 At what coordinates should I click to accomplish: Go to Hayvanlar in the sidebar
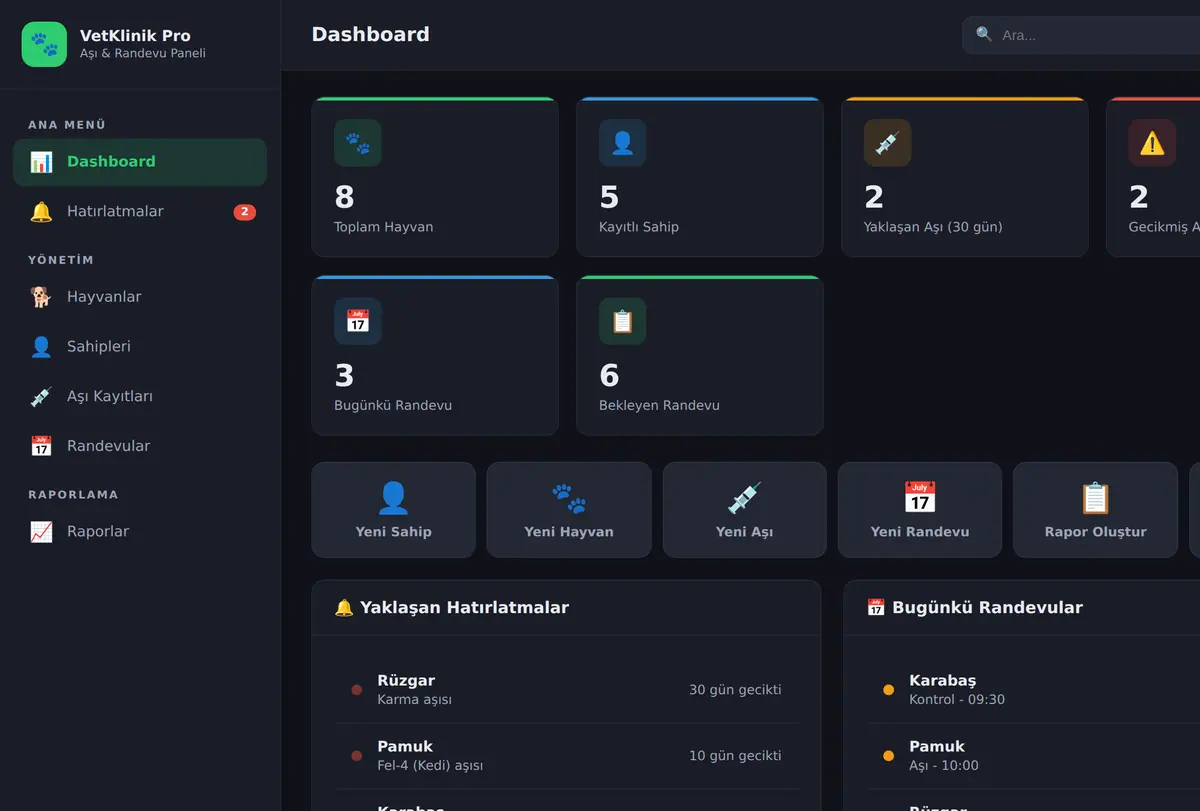coord(140,297)
